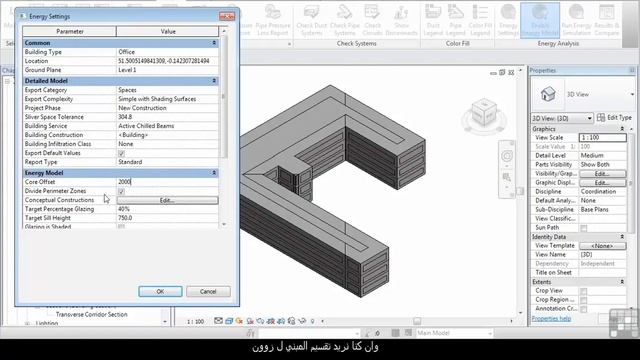The width and height of the screenshot is (640, 360).
Task: Click zoom tool on navigation bar
Action: 507,177
